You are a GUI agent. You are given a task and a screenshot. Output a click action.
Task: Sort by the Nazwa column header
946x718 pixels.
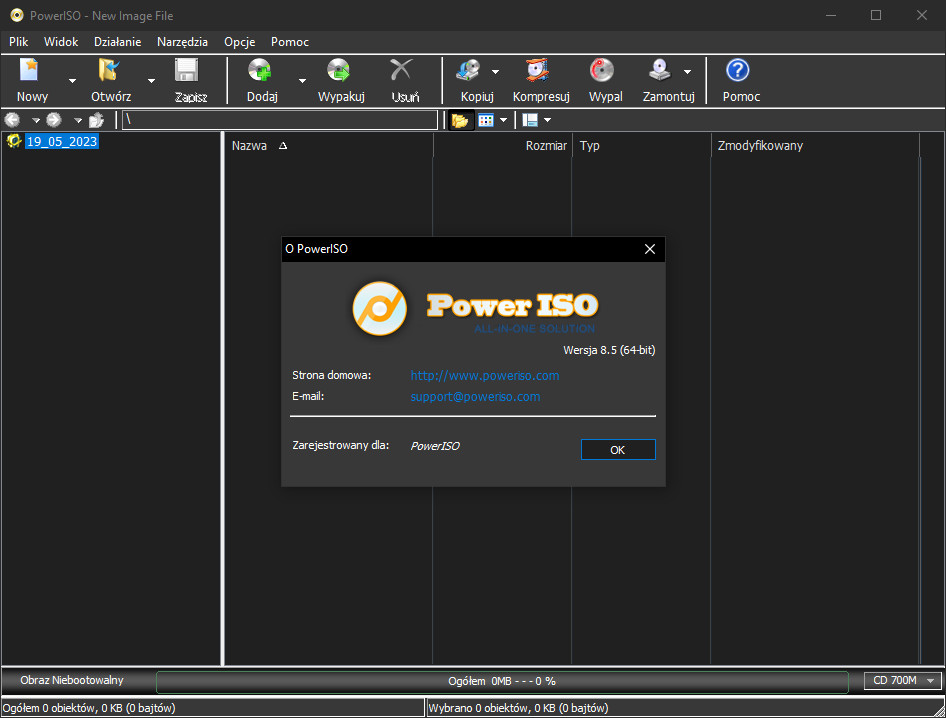(328, 145)
